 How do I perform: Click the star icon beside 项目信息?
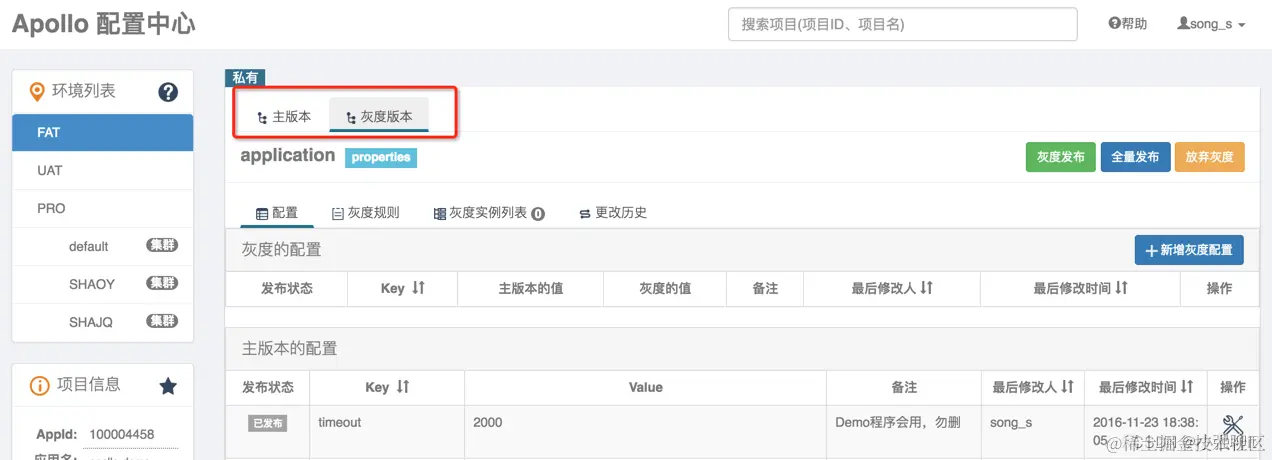(168, 385)
